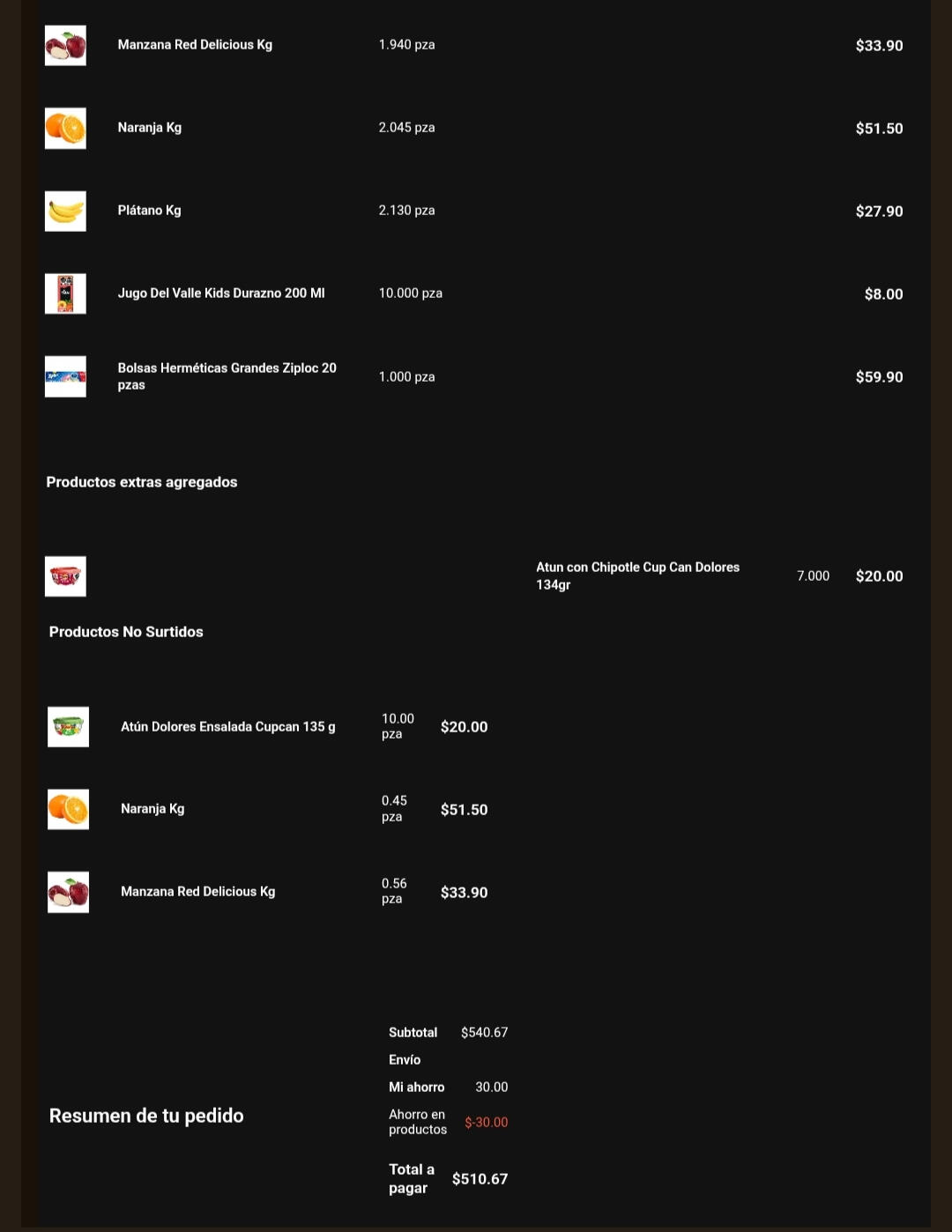Screen dimensions: 952x1232
Task: Click the apple image under Productos No Surtidos
Action: coord(68,892)
